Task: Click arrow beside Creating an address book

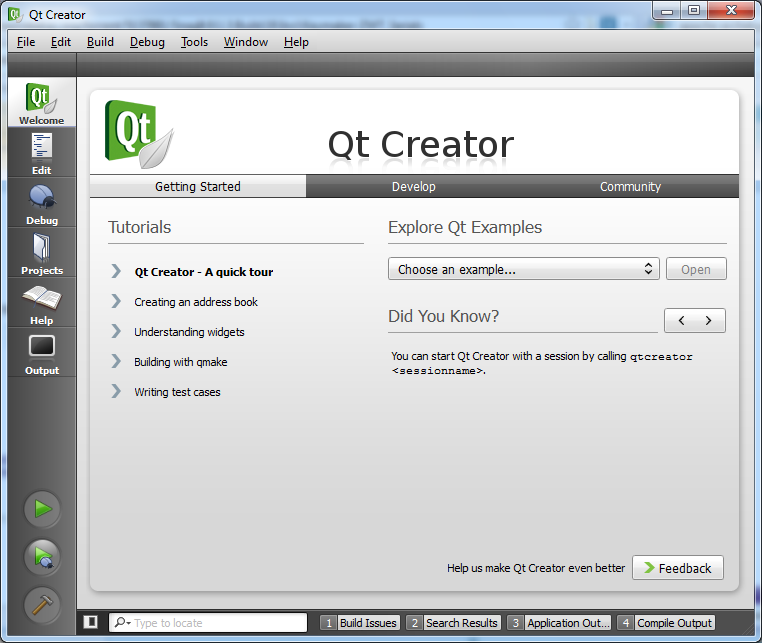Action: tap(116, 301)
